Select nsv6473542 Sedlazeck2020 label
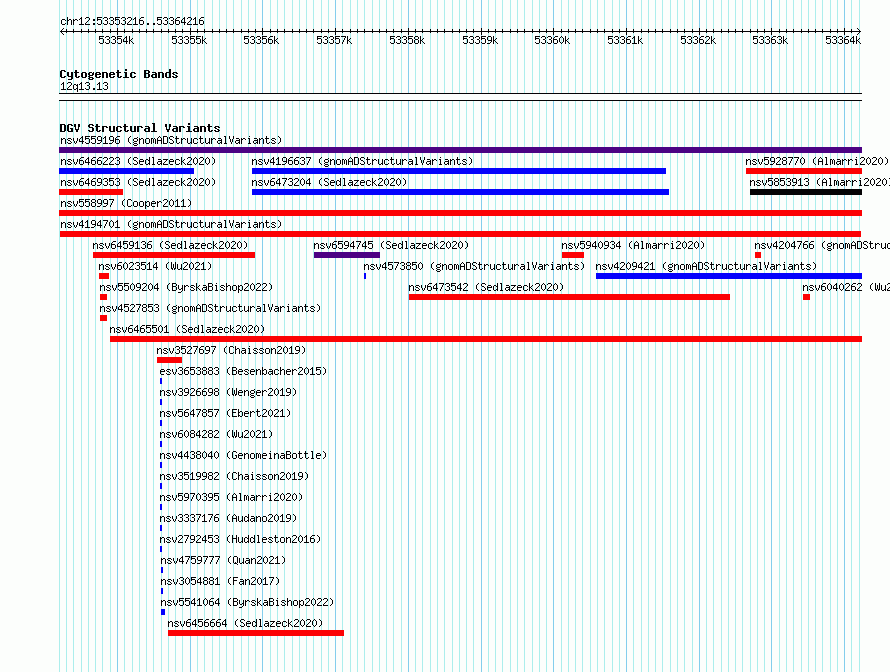This screenshot has height=672, width=890. coord(486,287)
